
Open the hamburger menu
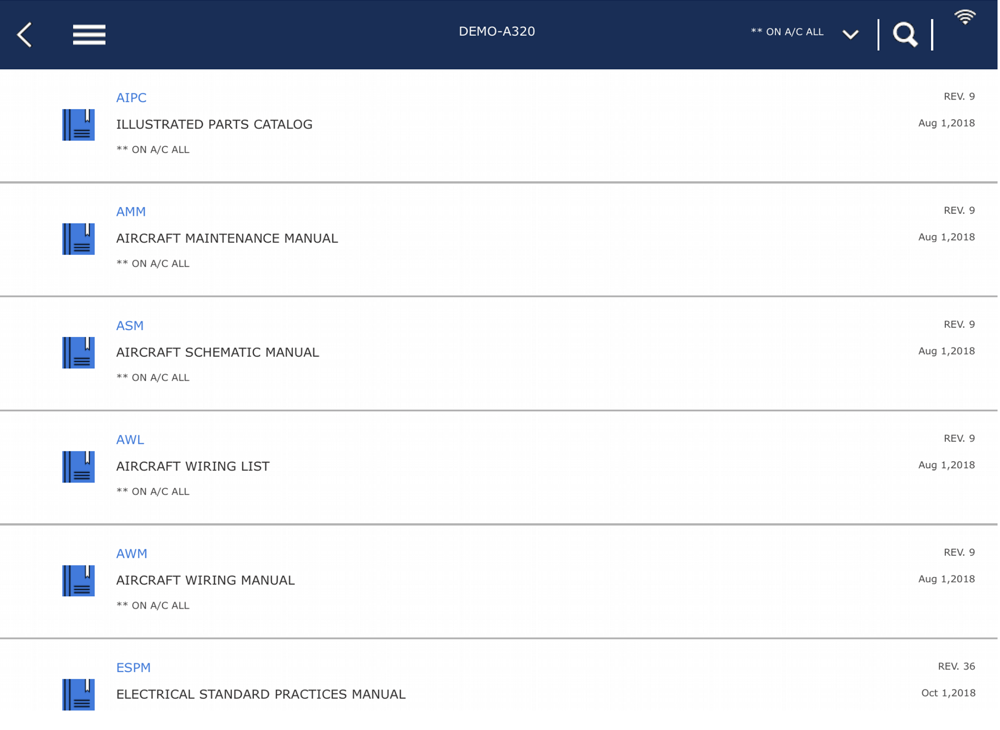(x=89, y=34)
